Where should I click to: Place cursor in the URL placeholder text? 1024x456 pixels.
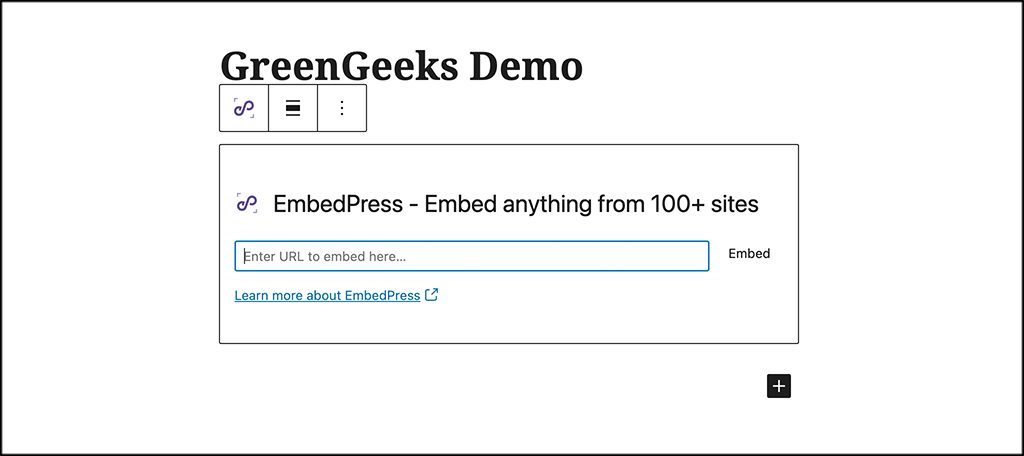(x=325, y=257)
